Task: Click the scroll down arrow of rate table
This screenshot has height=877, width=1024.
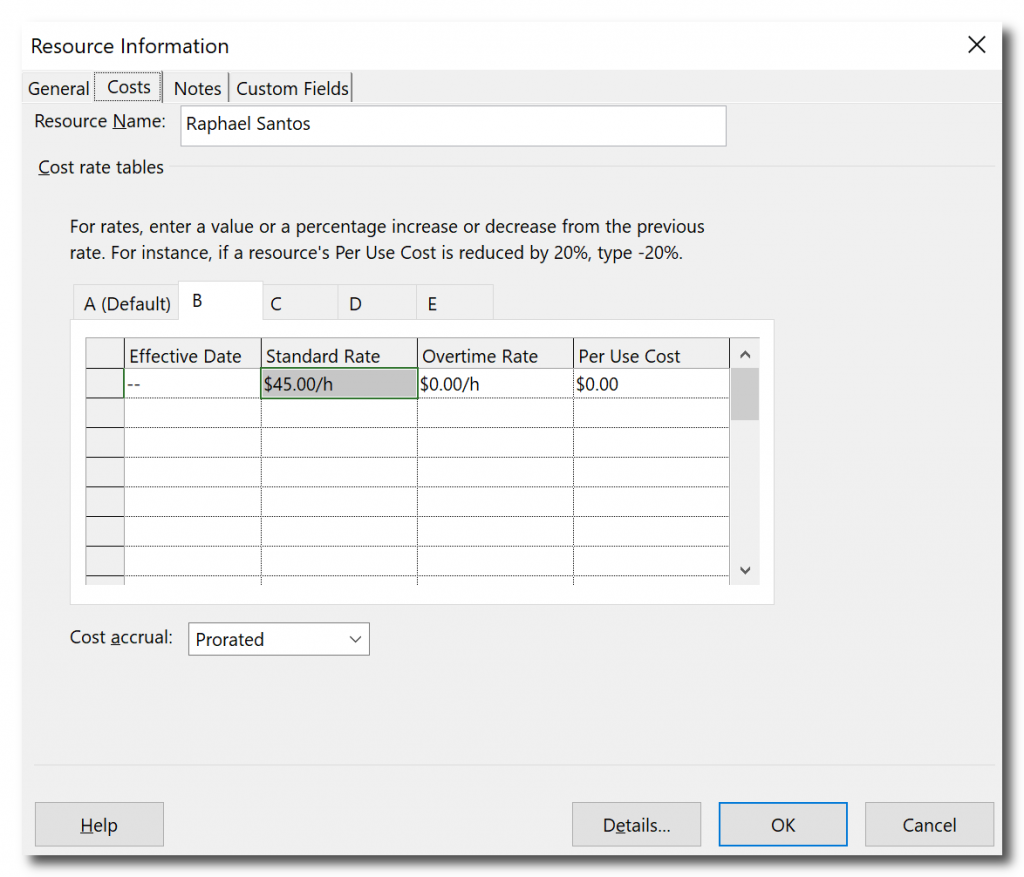Action: (744, 570)
